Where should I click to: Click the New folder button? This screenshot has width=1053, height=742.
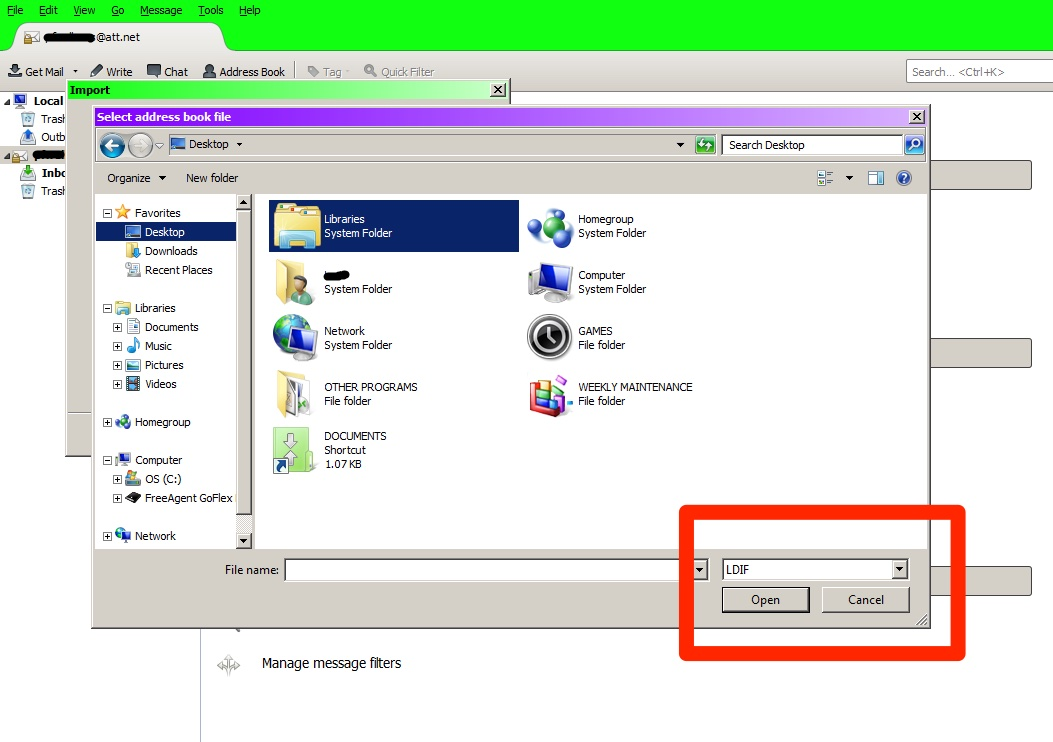point(212,178)
